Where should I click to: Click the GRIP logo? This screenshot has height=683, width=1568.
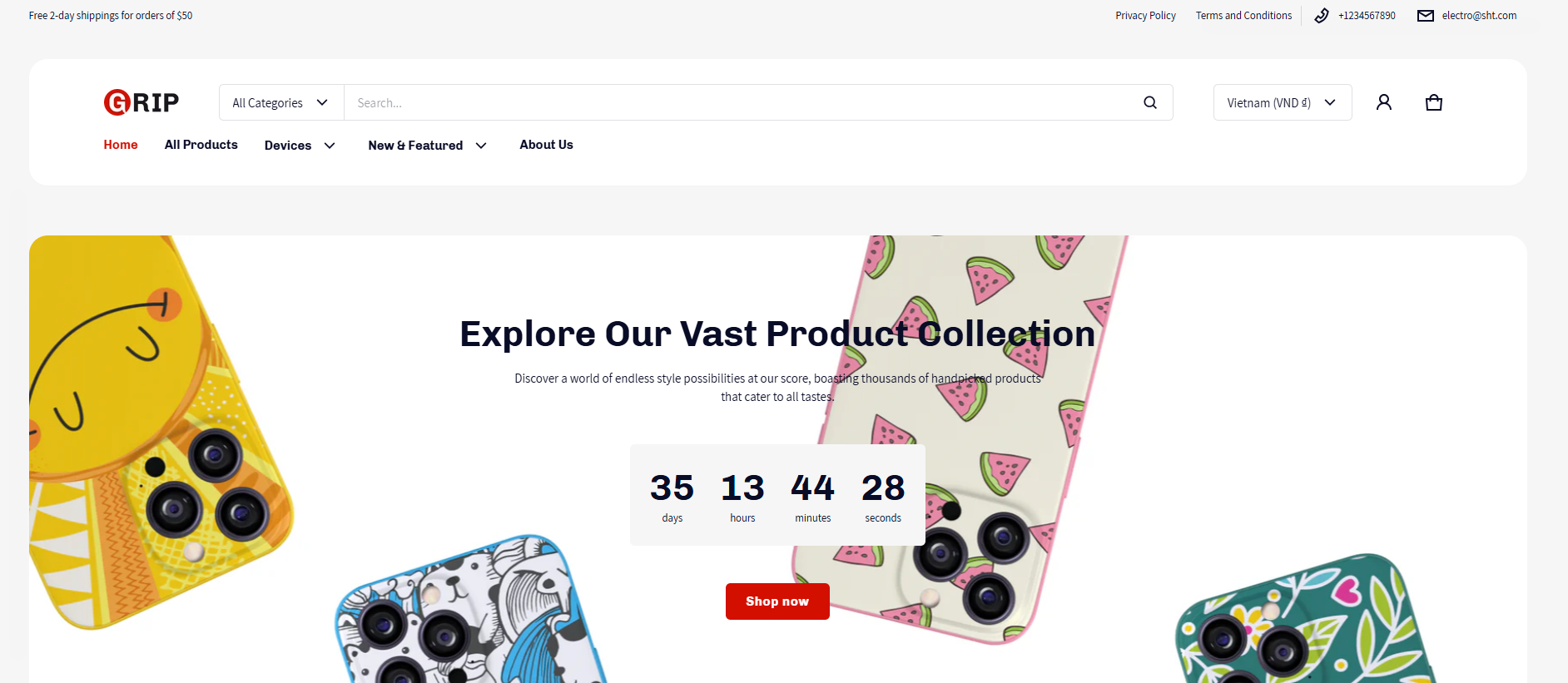[141, 102]
